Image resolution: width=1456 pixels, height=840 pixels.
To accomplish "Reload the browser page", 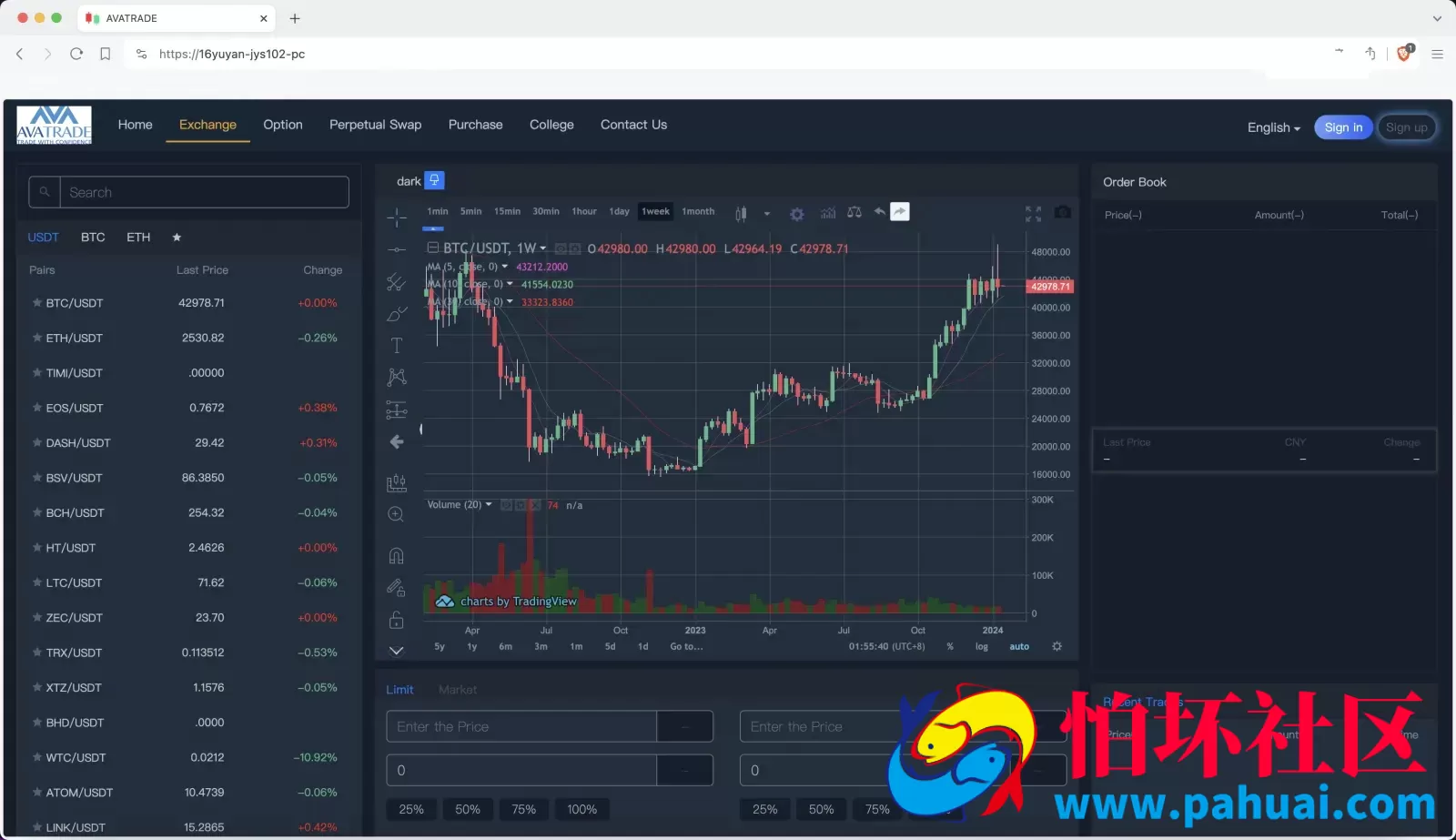I will (76, 54).
